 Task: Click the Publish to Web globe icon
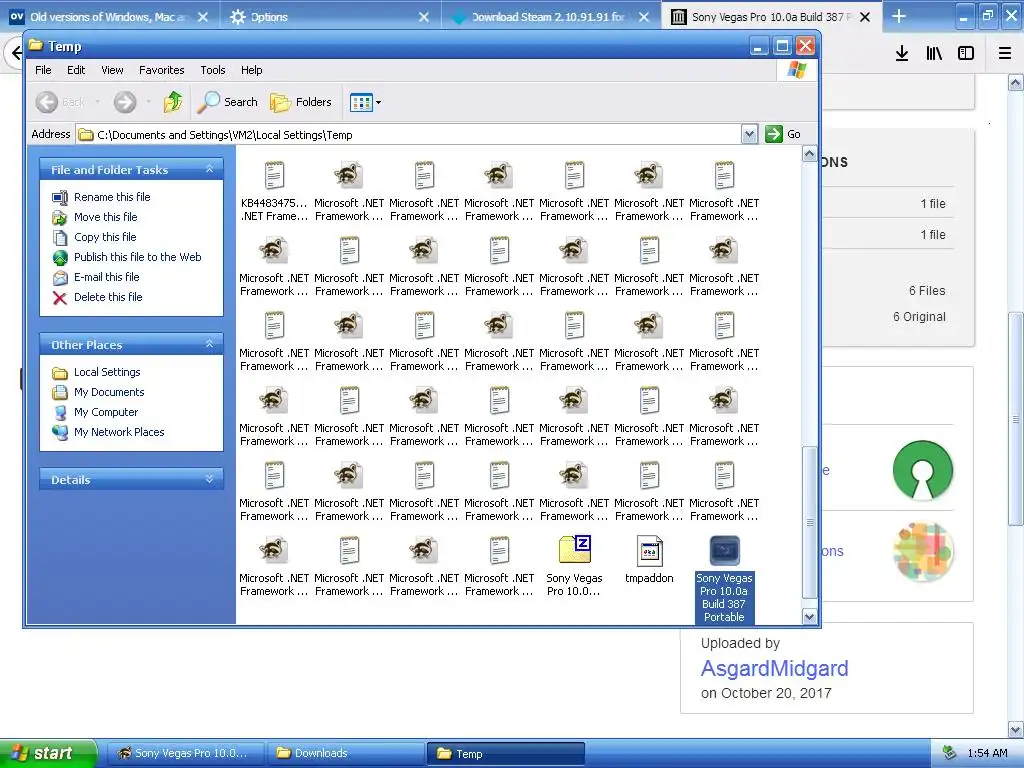tap(60, 257)
